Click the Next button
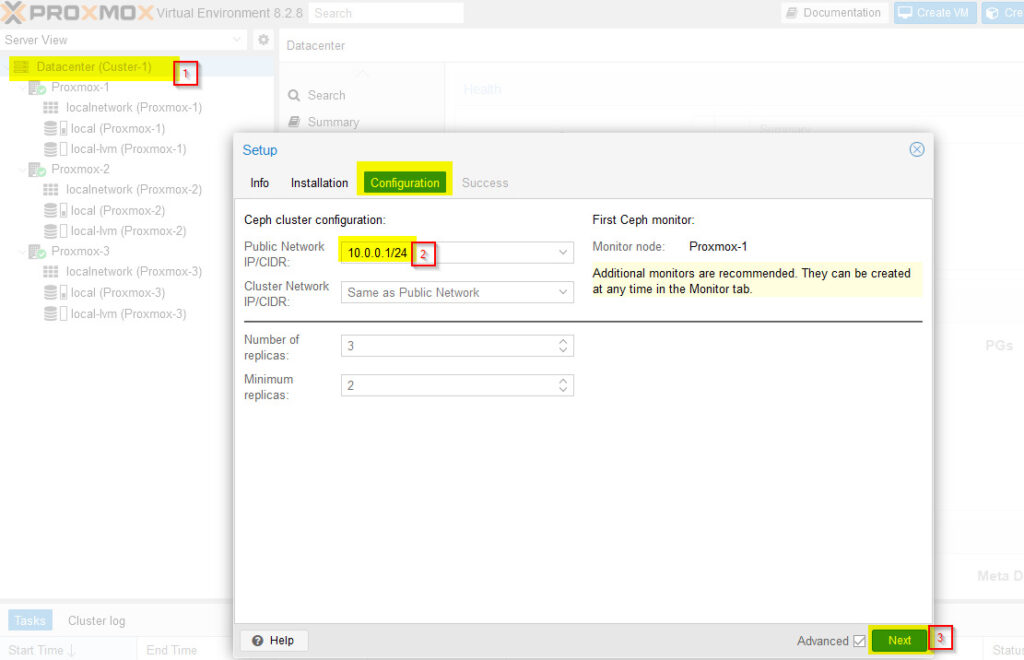This screenshot has height=660, width=1024. [x=899, y=641]
